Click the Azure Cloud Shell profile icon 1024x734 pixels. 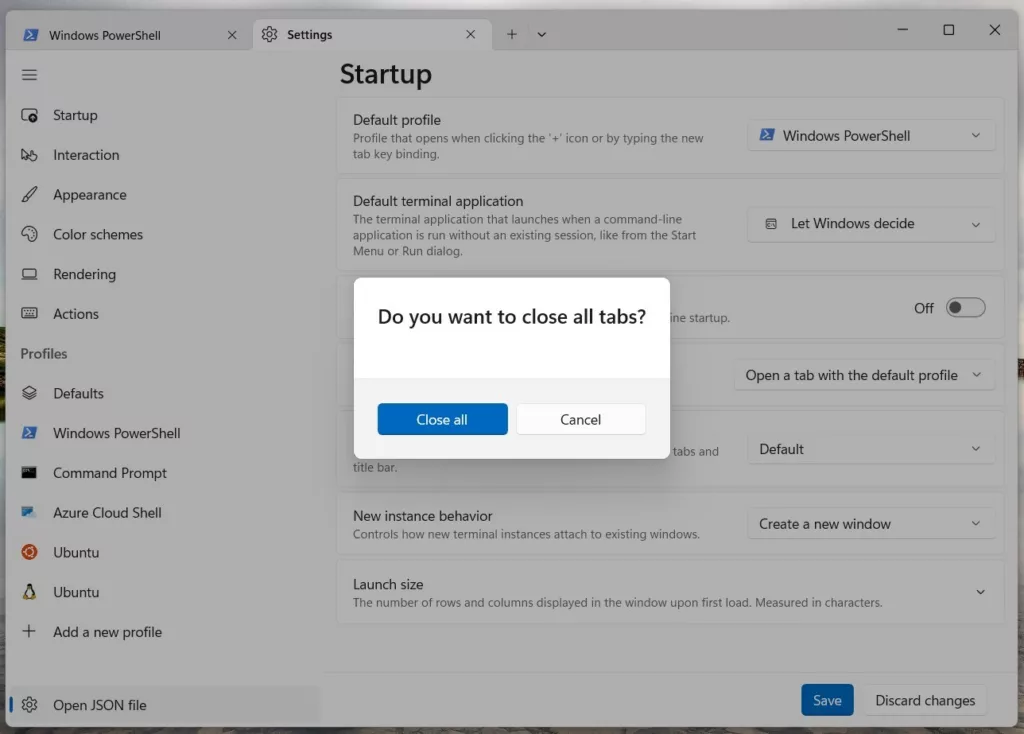(29, 512)
